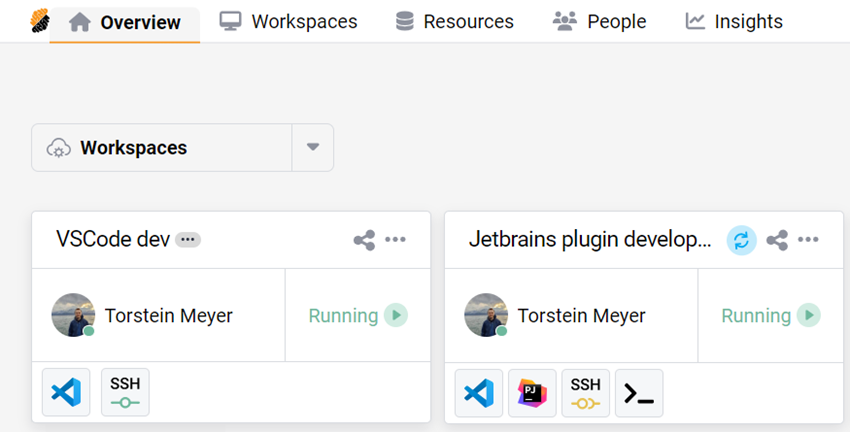The image size is (850, 432).
Task: Click the sync refresh icon on Jetbrains card
Action: click(x=741, y=240)
